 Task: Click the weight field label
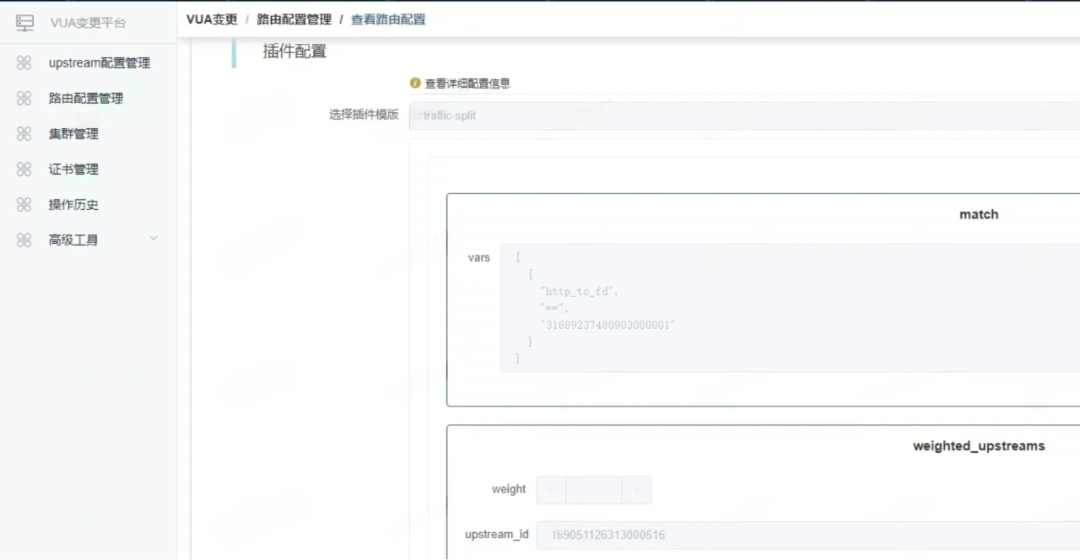pos(509,489)
